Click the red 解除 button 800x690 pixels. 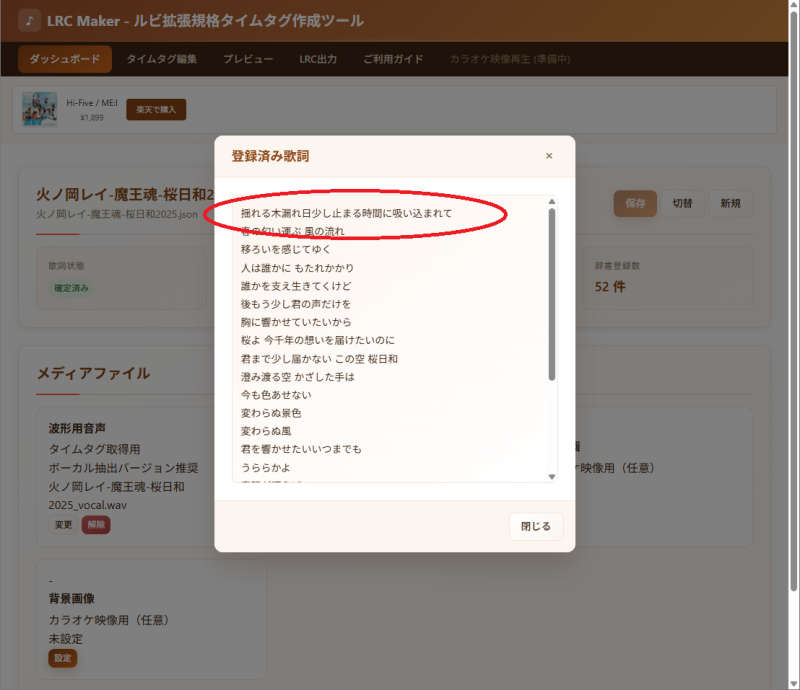point(96,525)
